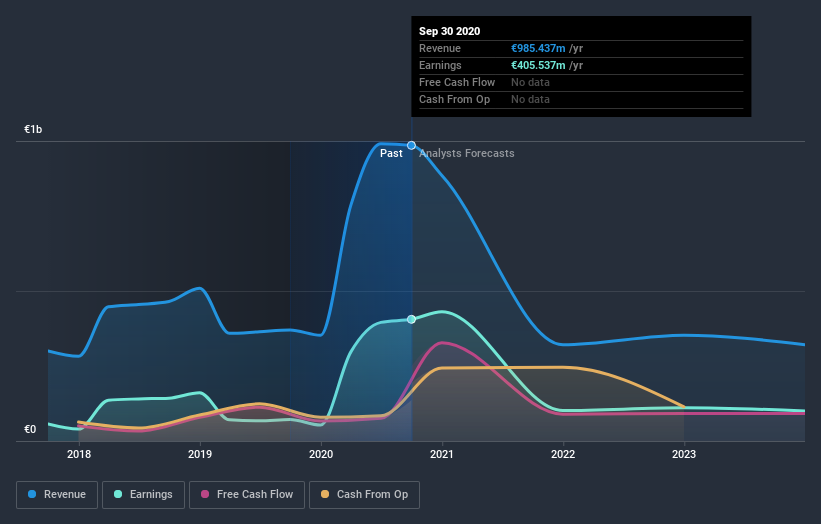Select the Earnings data point marker at Sep 2020
Image resolution: width=821 pixels, height=524 pixels.
412,319
